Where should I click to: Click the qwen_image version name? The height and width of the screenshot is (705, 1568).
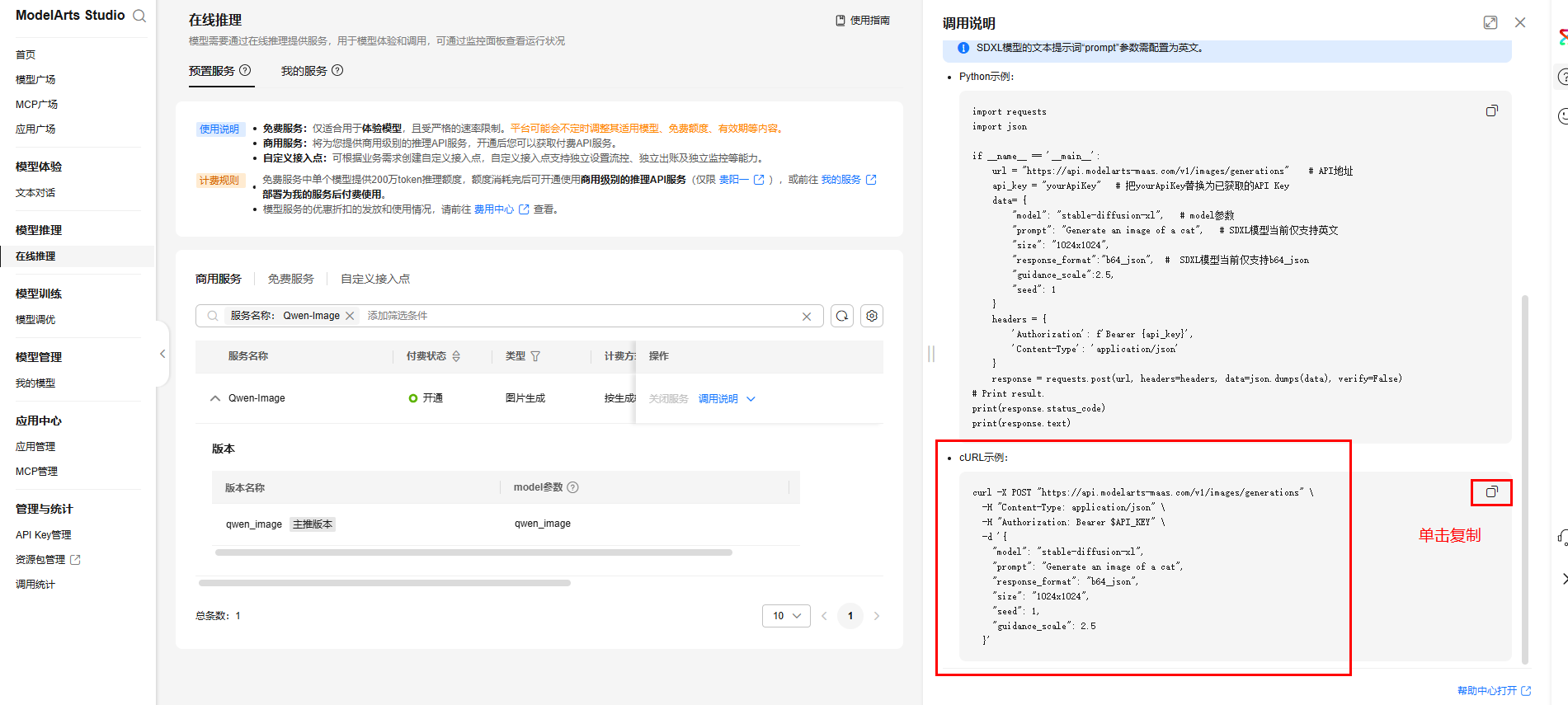[254, 524]
